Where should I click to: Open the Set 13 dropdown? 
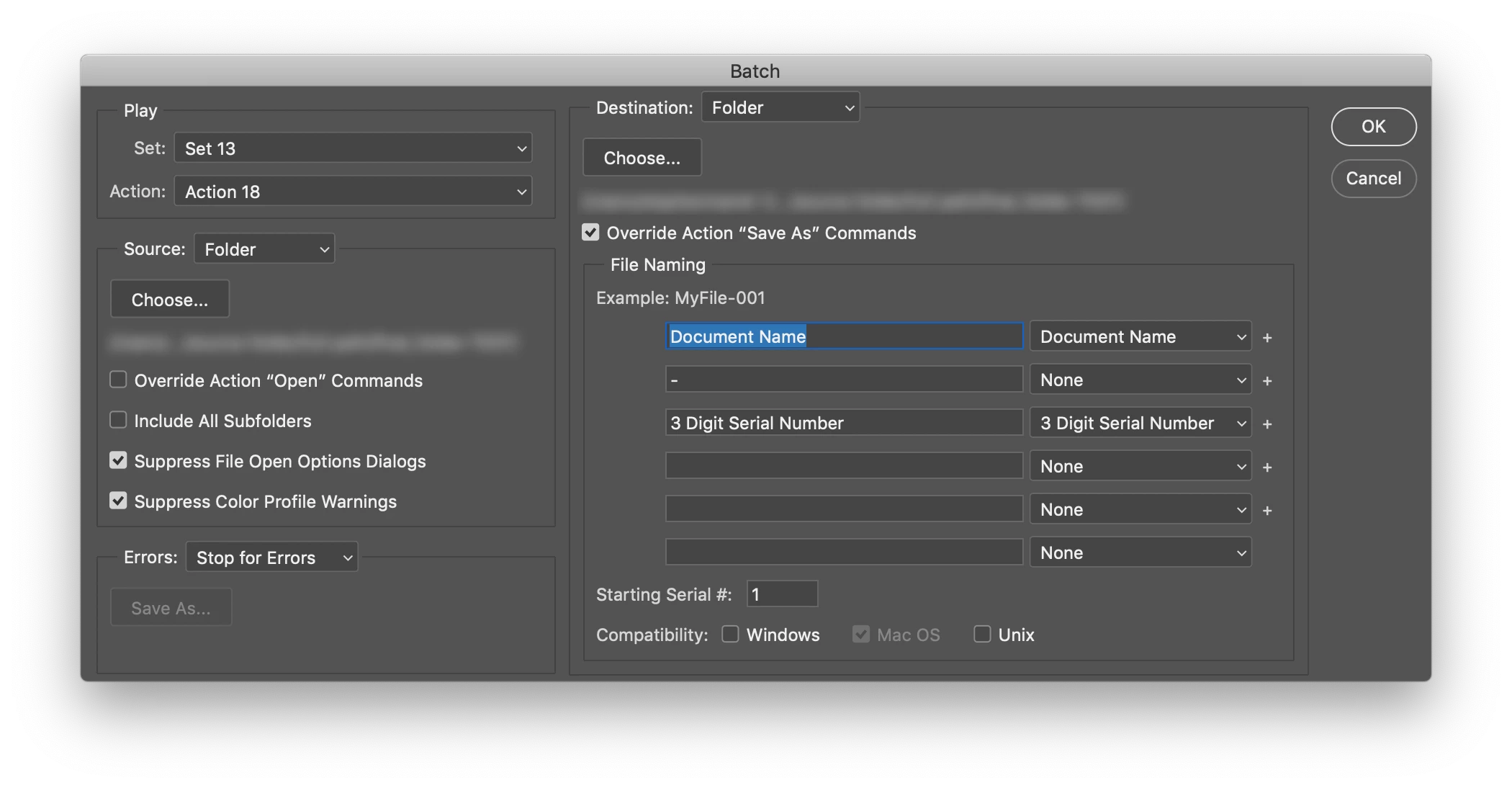[x=353, y=148]
